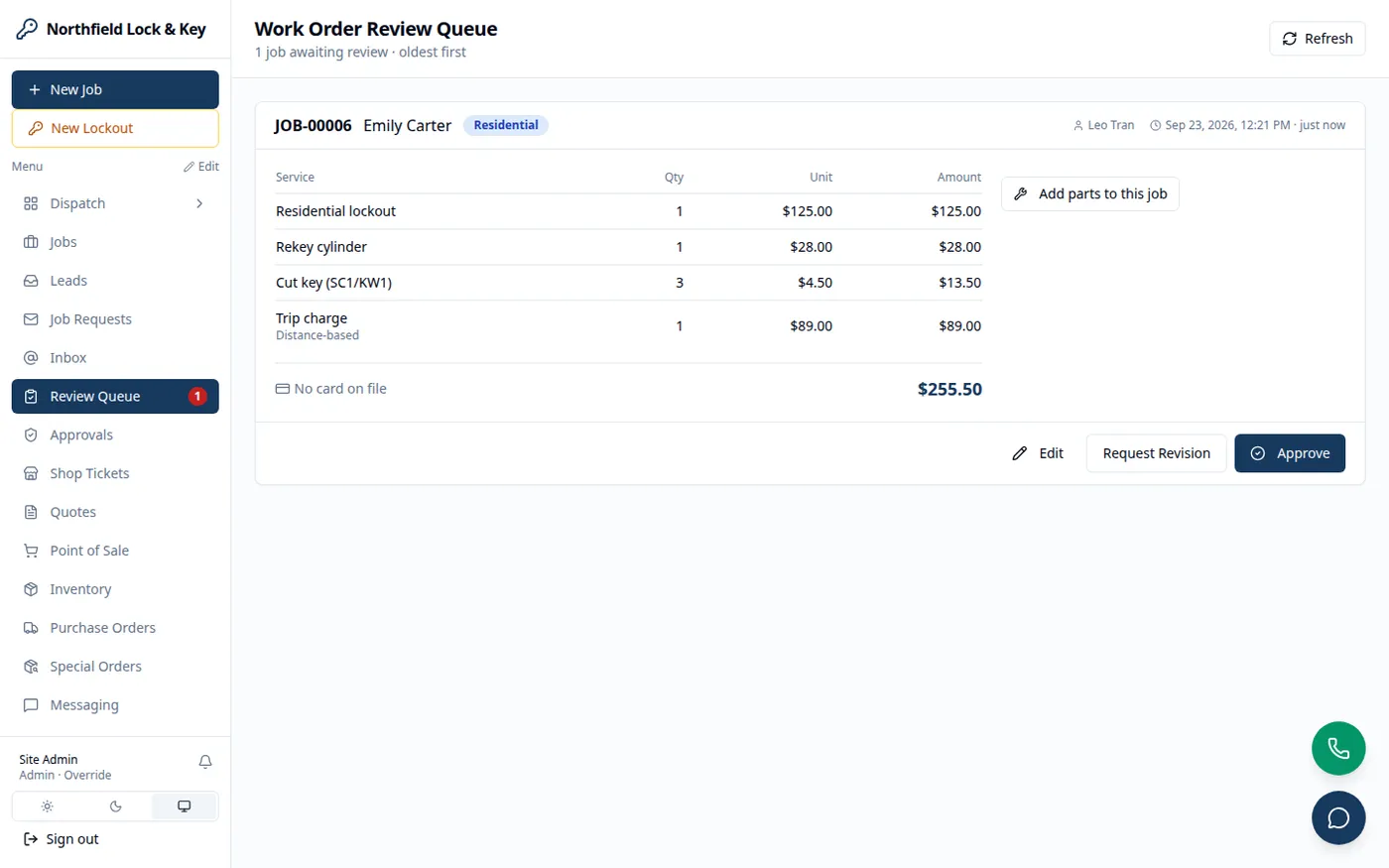Select the Trip charge row

click(x=628, y=325)
